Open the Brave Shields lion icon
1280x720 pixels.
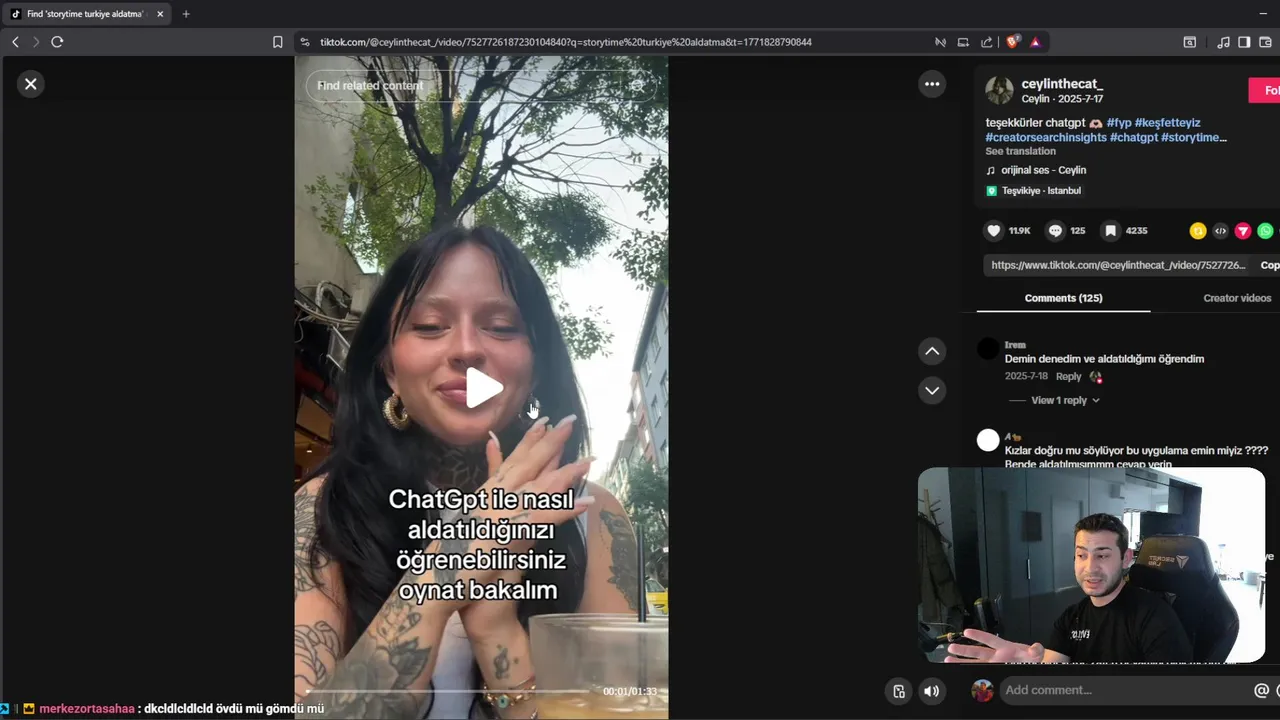(x=1012, y=42)
